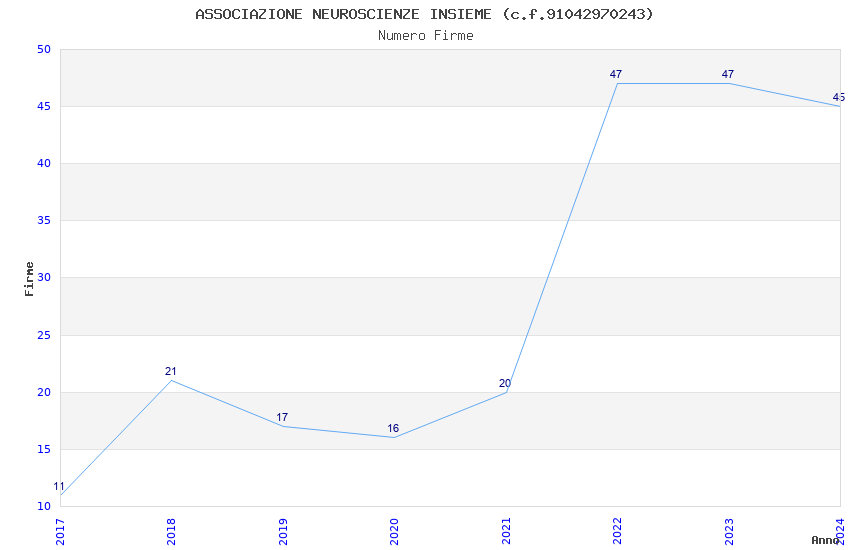Select the 2023 x-axis tick label
Screen dimensions: 850x550
click(x=729, y=532)
